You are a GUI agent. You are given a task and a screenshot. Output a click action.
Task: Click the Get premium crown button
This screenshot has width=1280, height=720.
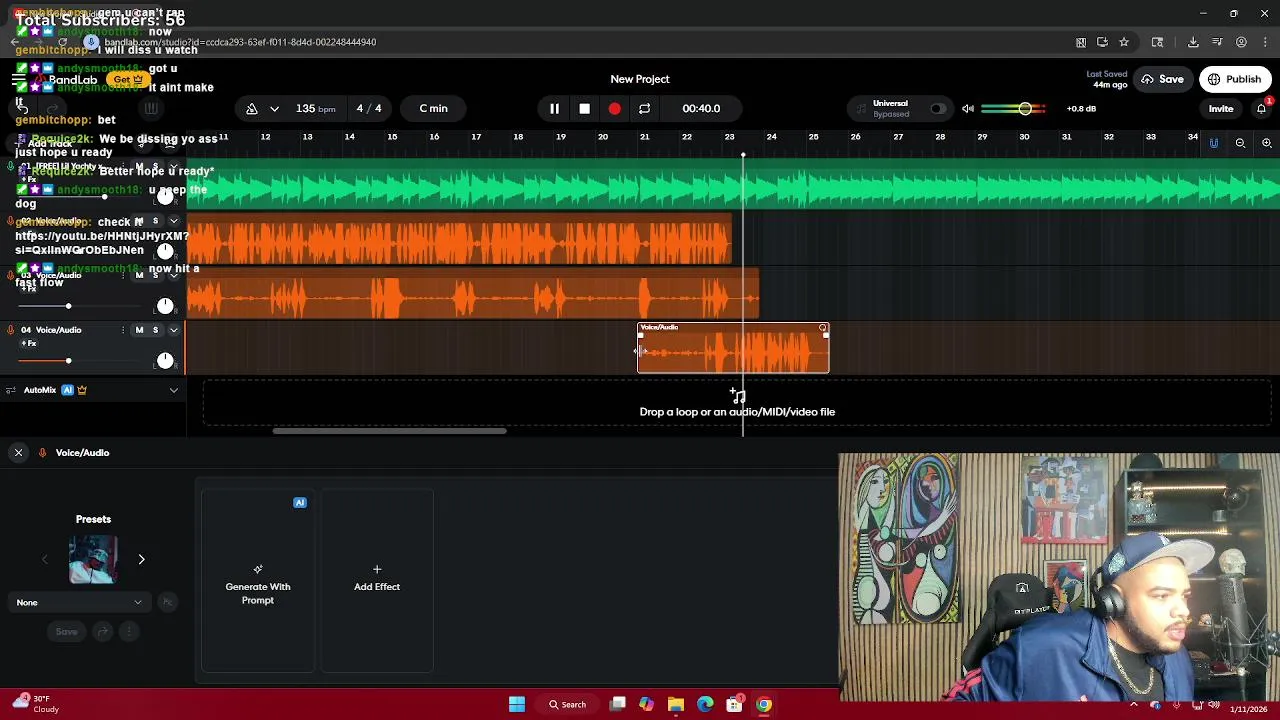[128, 79]
